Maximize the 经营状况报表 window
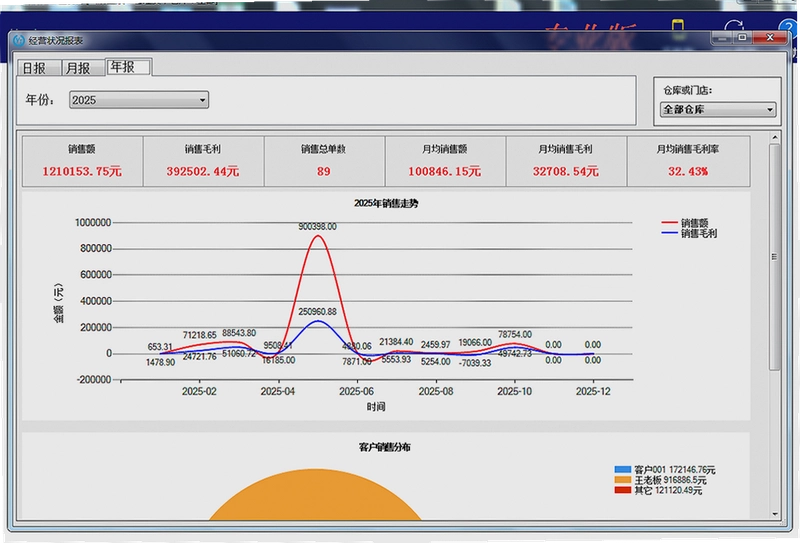This screenshot has height=543, width=800. coord(742,38)
